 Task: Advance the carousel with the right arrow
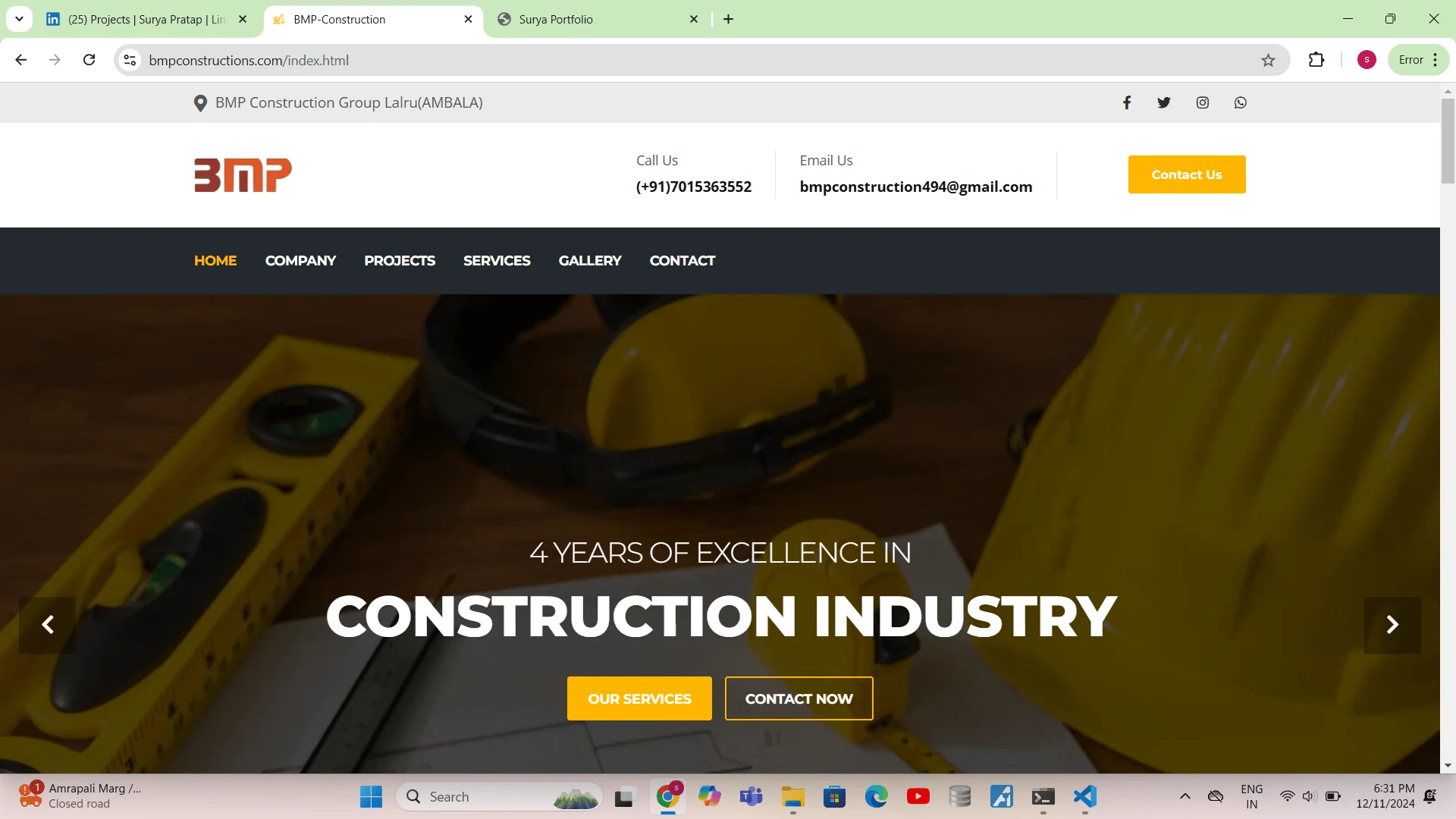[x=1392, y=625]
